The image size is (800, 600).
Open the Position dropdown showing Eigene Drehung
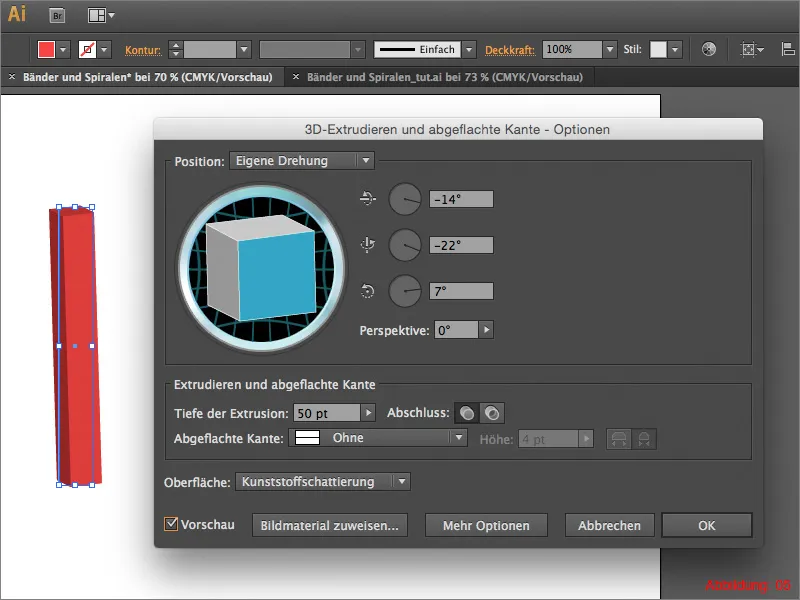[x=300, y=158]
